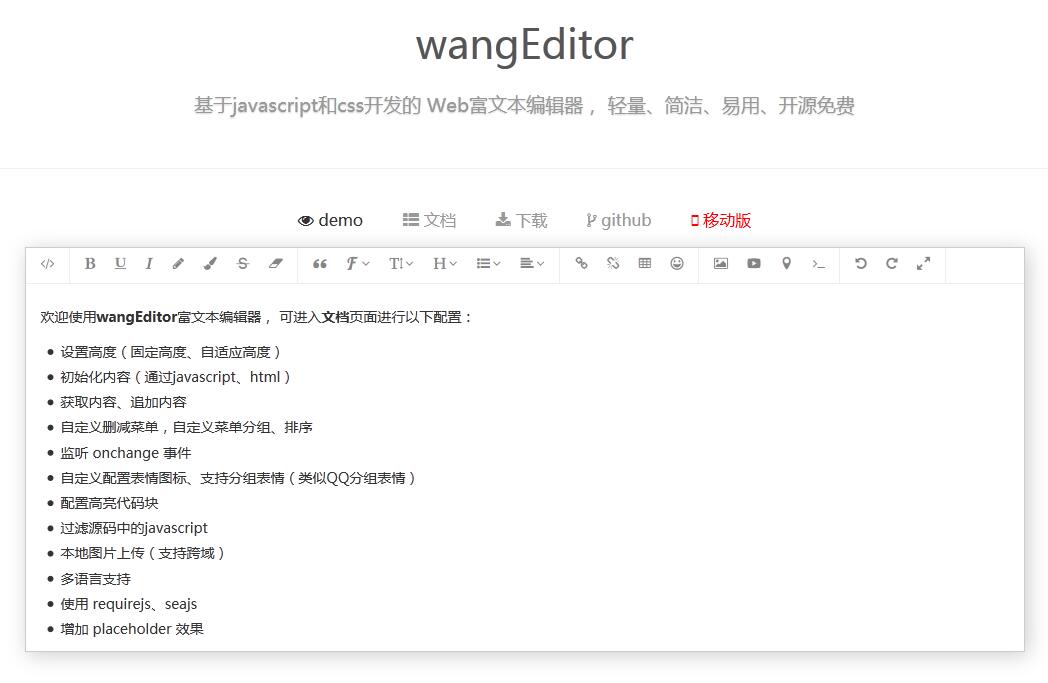Toggle italic formatting

click(x=149, y=264)
